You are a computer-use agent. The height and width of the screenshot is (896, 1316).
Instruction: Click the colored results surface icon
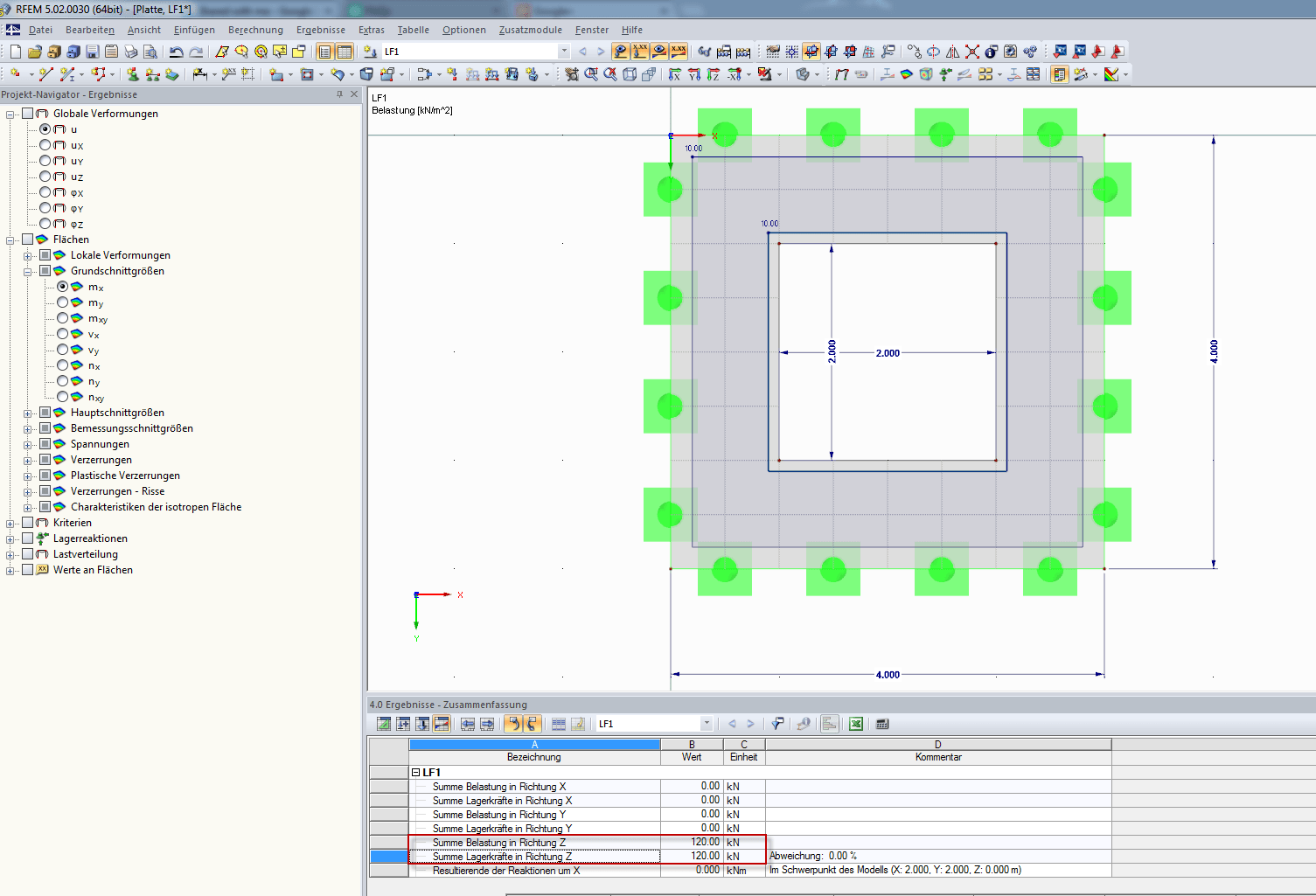pyautogui.click(x=907, y=74)
